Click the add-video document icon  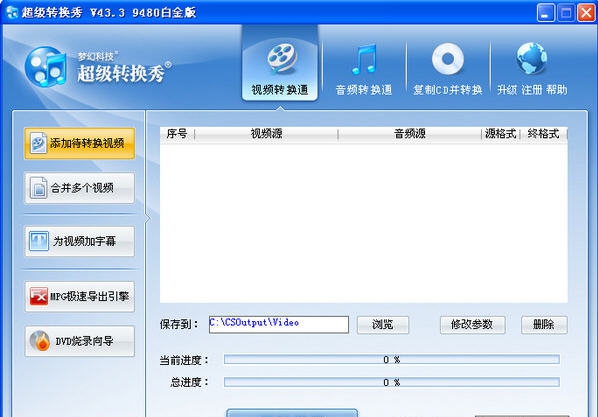[39, 143]
